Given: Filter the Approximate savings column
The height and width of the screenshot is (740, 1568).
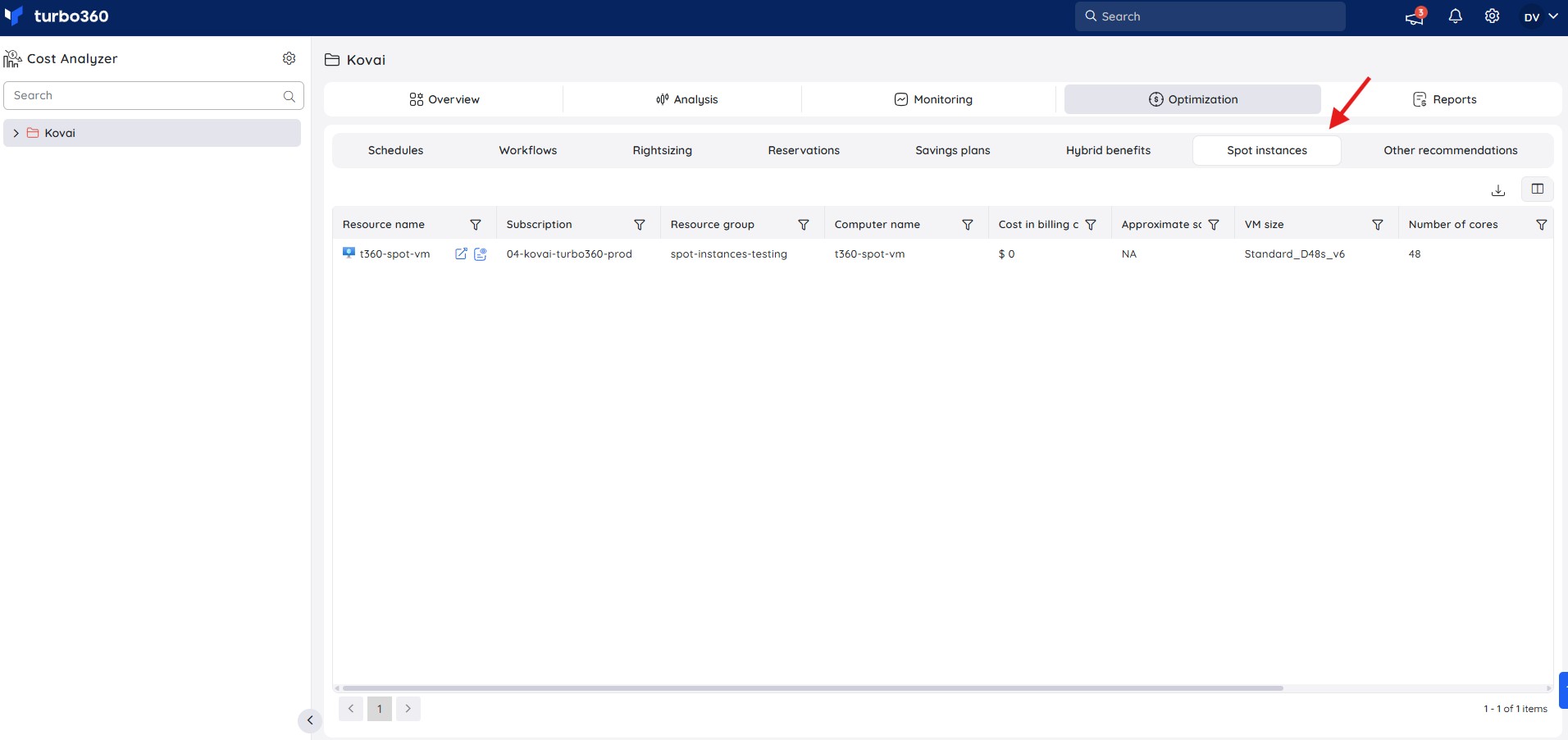Looking at the screenshot, I should pos(1214,225).
